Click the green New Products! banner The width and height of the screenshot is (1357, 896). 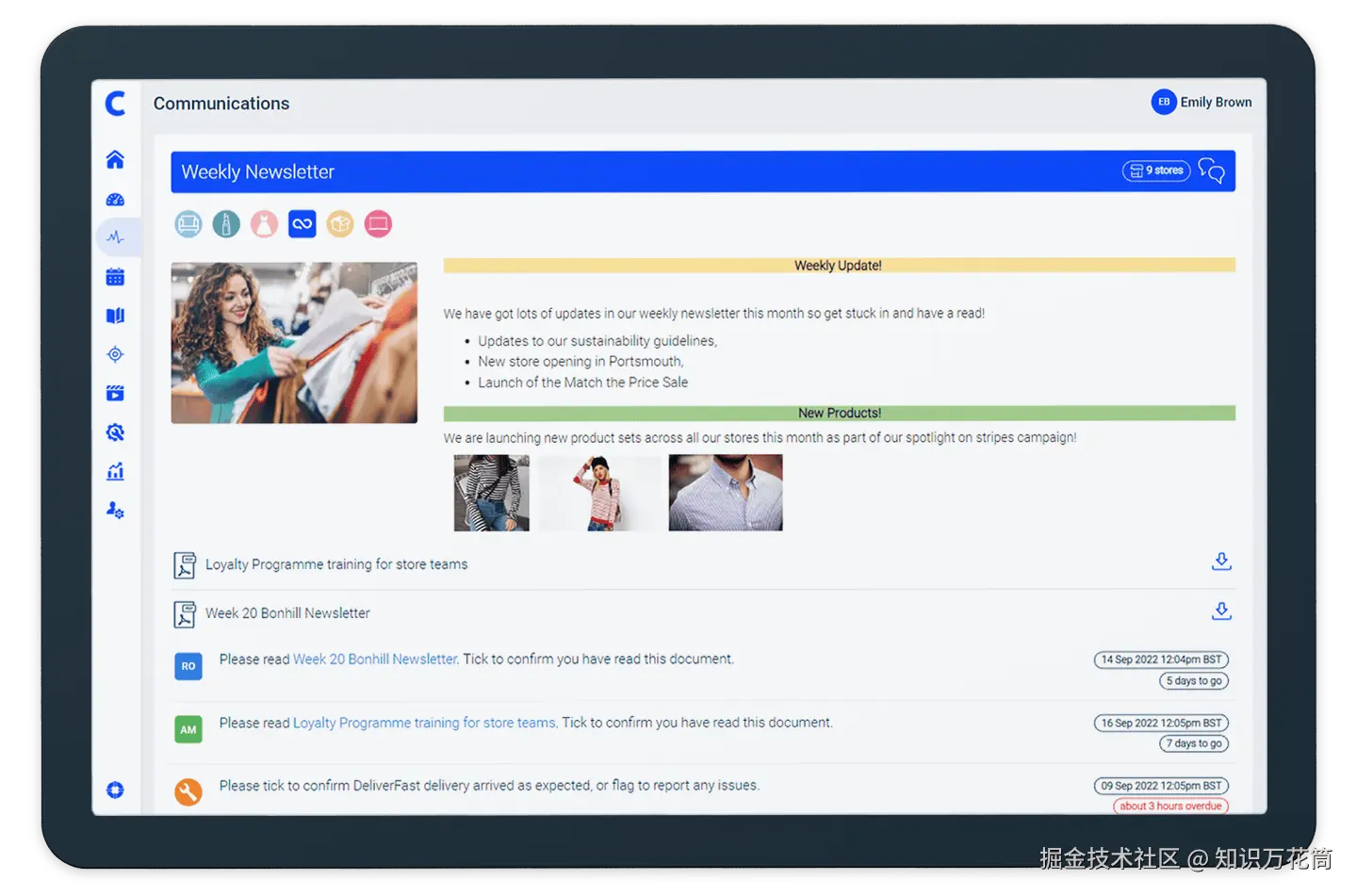840,413
